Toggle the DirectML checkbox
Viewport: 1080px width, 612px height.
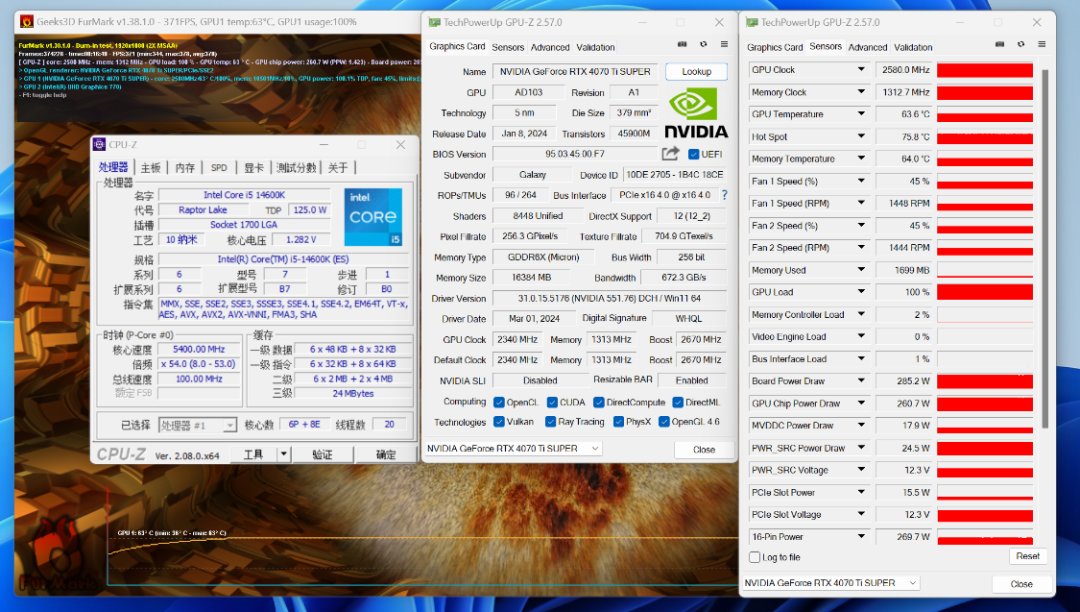coord(678,402)
